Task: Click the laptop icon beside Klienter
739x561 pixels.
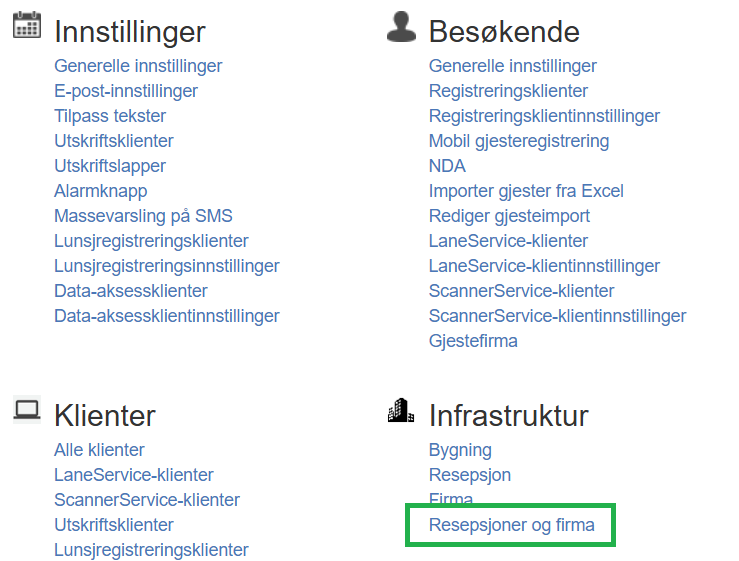Action: [27, 410]
